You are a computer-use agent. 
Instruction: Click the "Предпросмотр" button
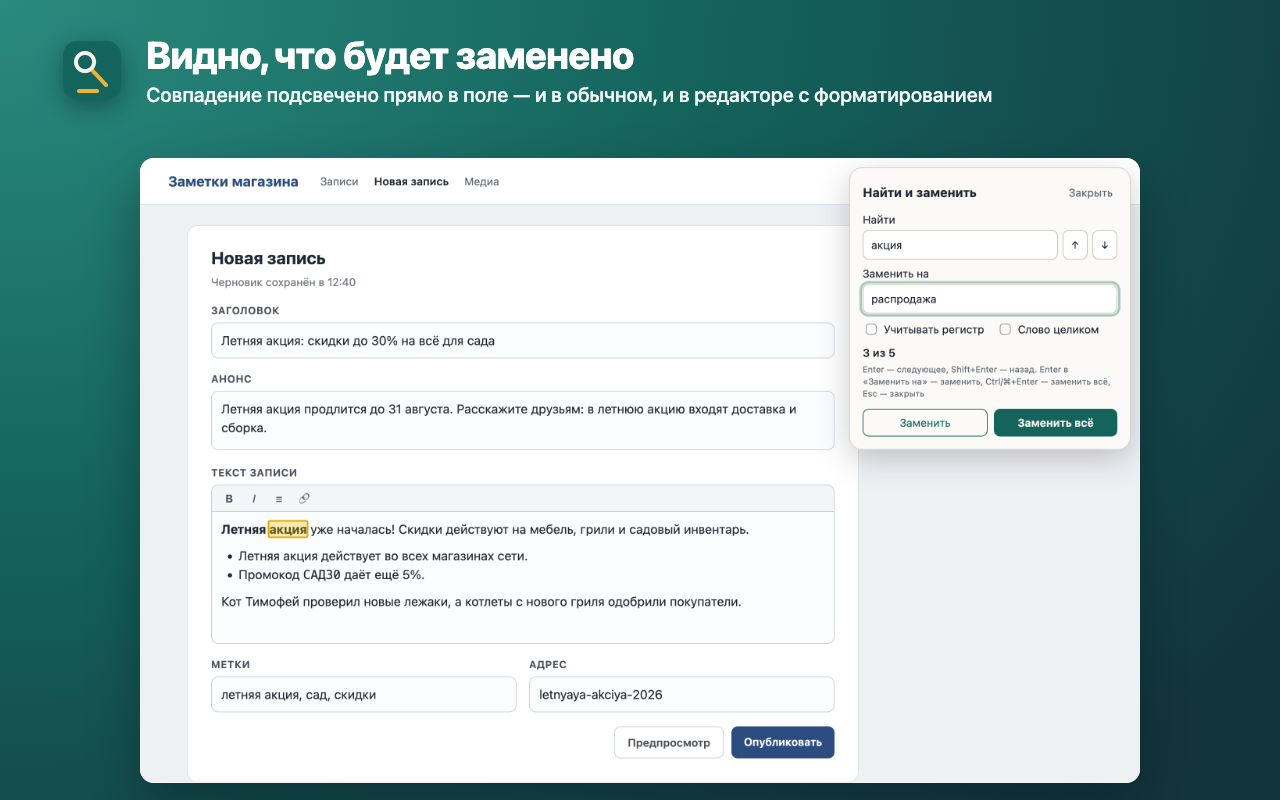click(x=668, y=743)
